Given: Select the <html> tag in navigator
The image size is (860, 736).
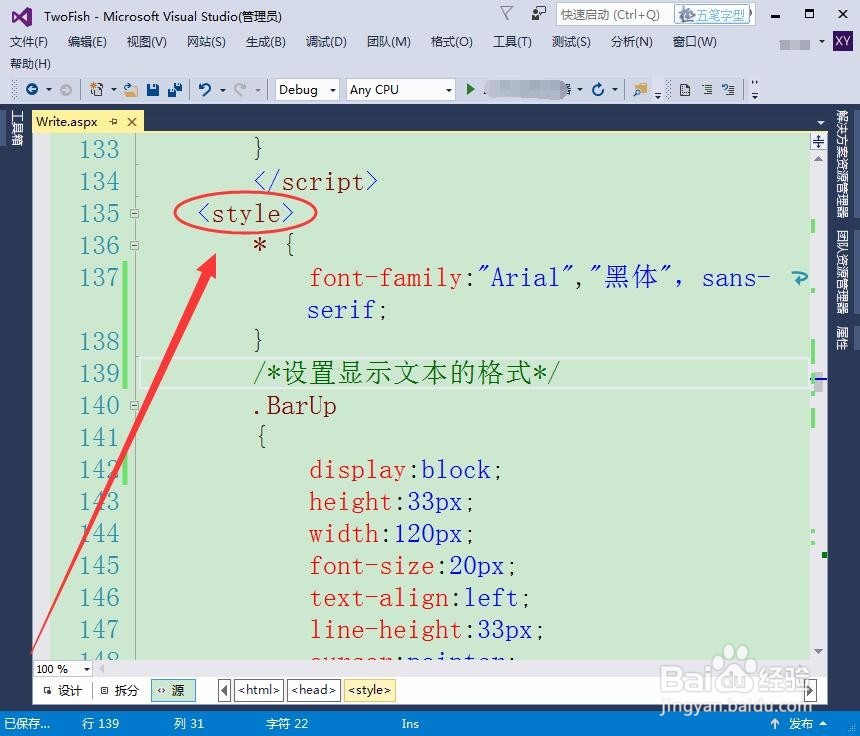Looking at the screenshot, I should [259, 690].
